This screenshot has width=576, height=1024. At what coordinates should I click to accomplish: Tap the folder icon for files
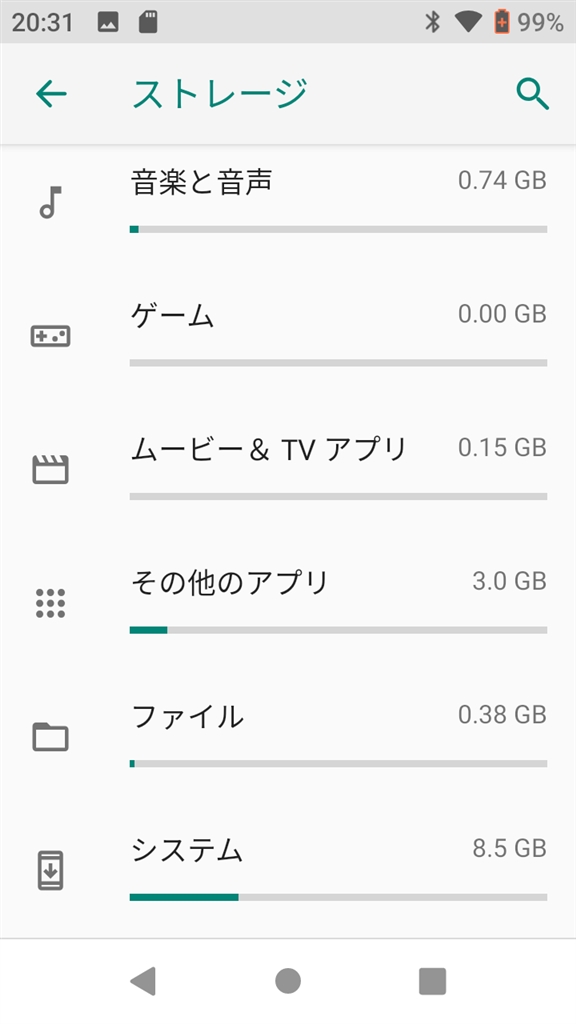[x=50, y=737]
